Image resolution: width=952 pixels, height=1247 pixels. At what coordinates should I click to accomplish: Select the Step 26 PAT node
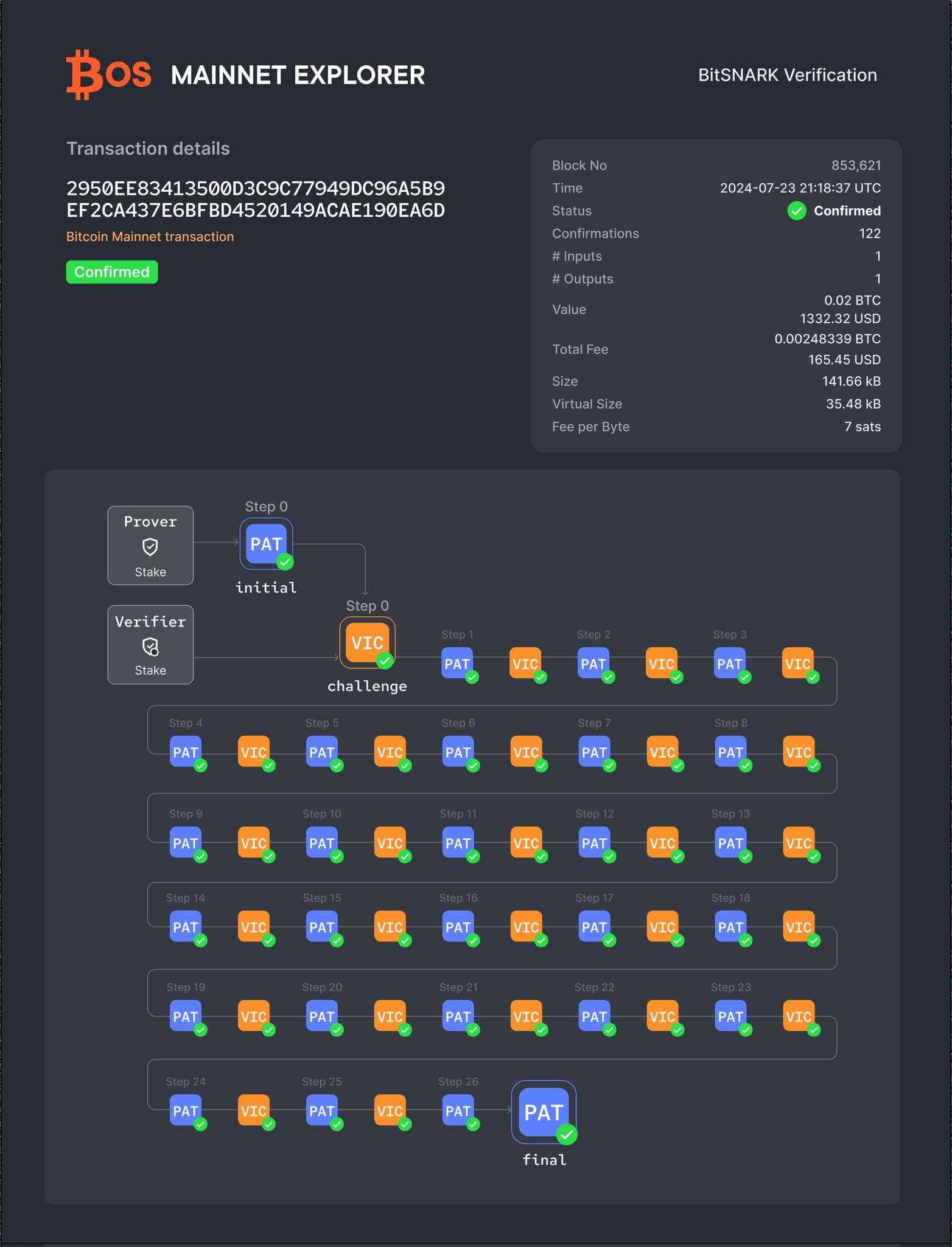click(458, 1111)
